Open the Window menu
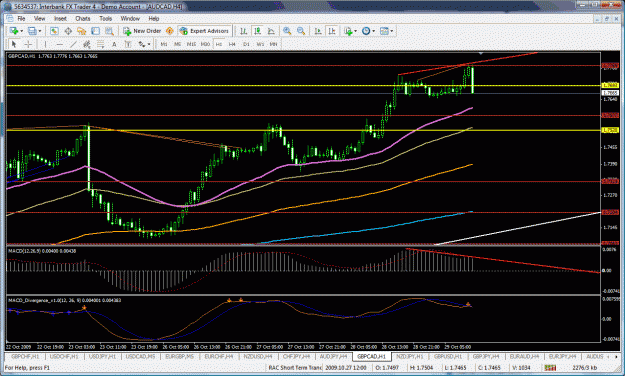The width and height of the screenshot is (625, 376). (130, 18)
